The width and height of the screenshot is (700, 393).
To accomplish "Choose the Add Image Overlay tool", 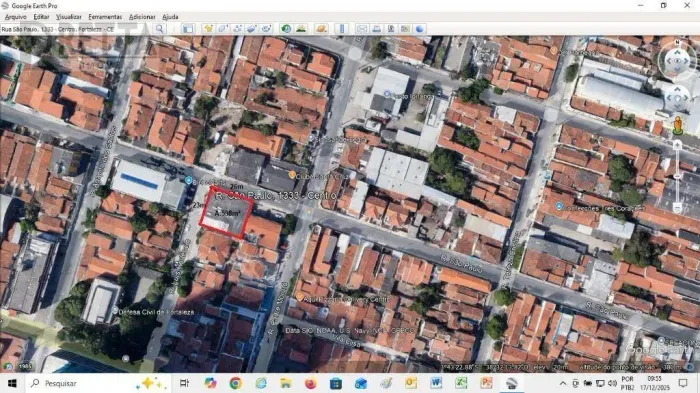I will [252, 29].
